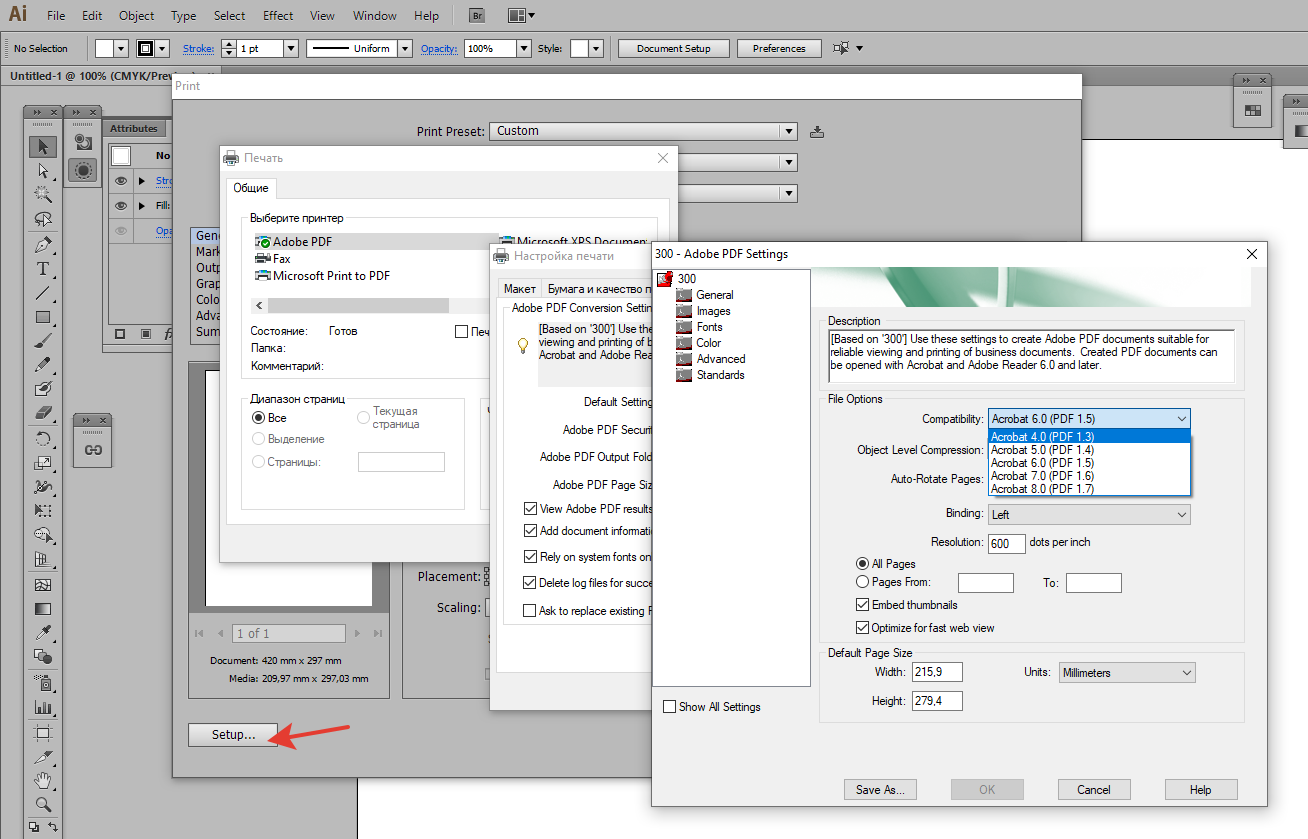The image size is (1308, 839).
Task: Open the Links panel chain icon
Action: (93, 450)
